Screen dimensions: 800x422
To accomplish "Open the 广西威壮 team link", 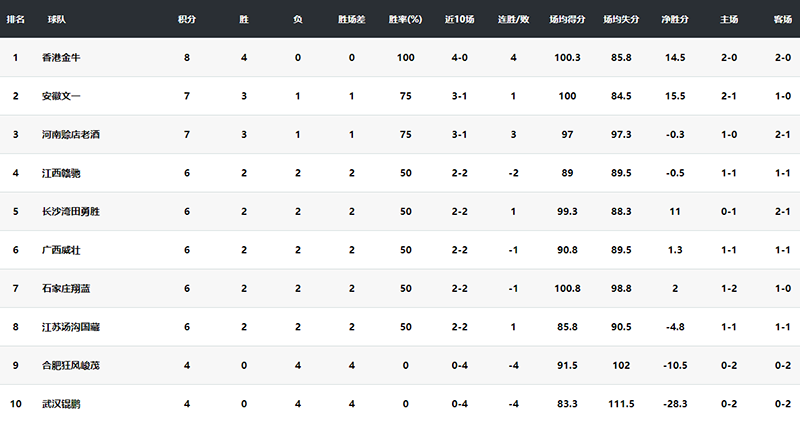I will pyautogui.click(x=61, y=250).
